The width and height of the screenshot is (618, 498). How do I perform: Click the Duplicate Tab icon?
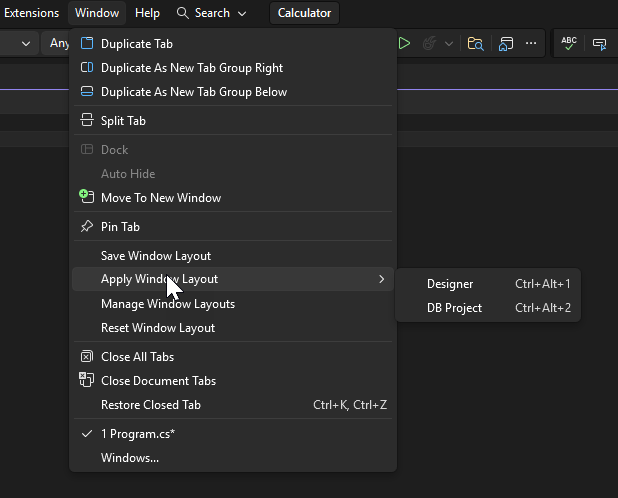click(x=86, y=44)
